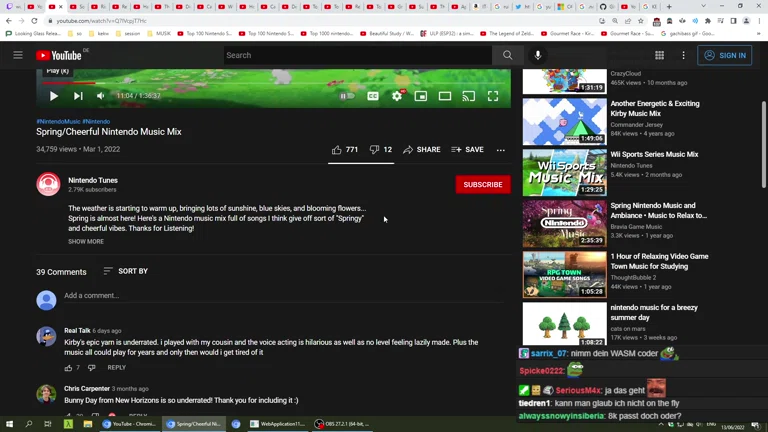Click the red SUBSCRIBE button
The height and width of the screenshot is (432, 768).
pyautogui.click(x=483, y=184)
